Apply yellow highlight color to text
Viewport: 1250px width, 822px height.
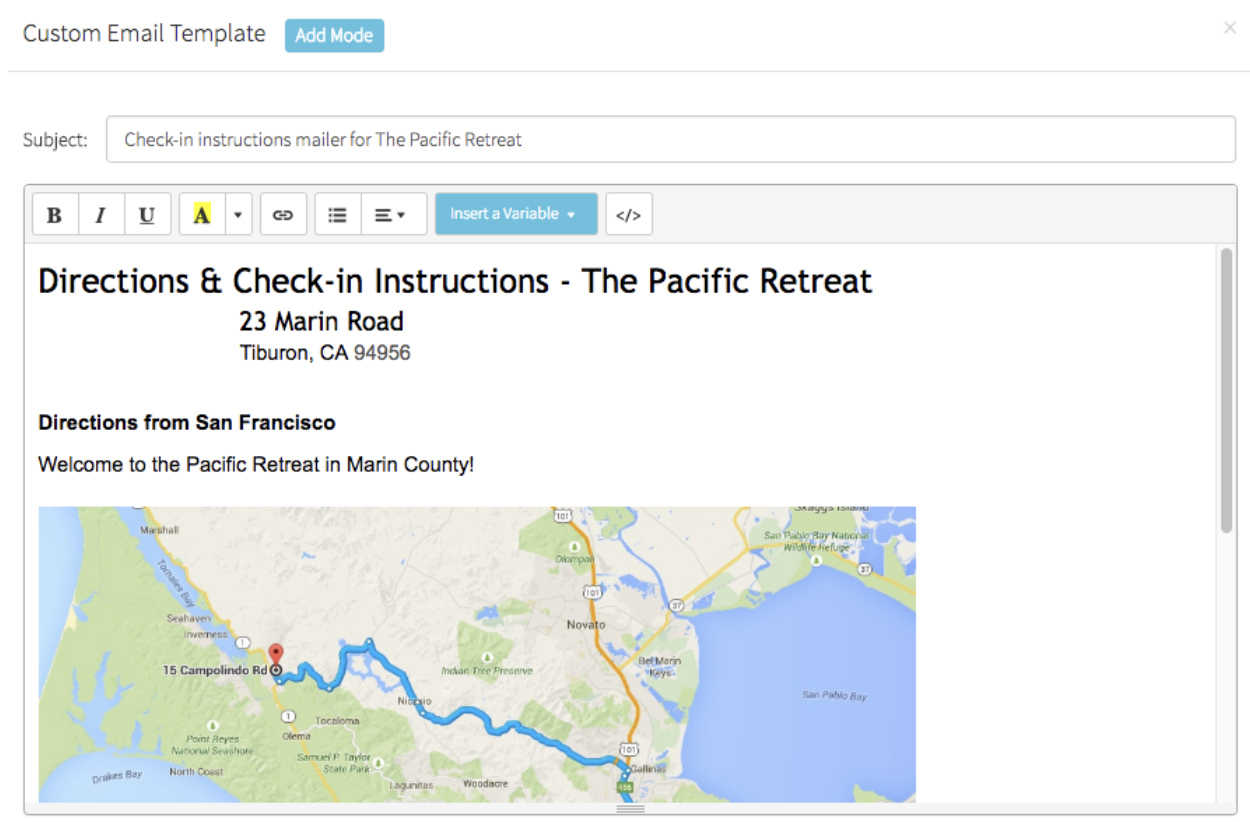pyautogui.click(x=203, y=215)
